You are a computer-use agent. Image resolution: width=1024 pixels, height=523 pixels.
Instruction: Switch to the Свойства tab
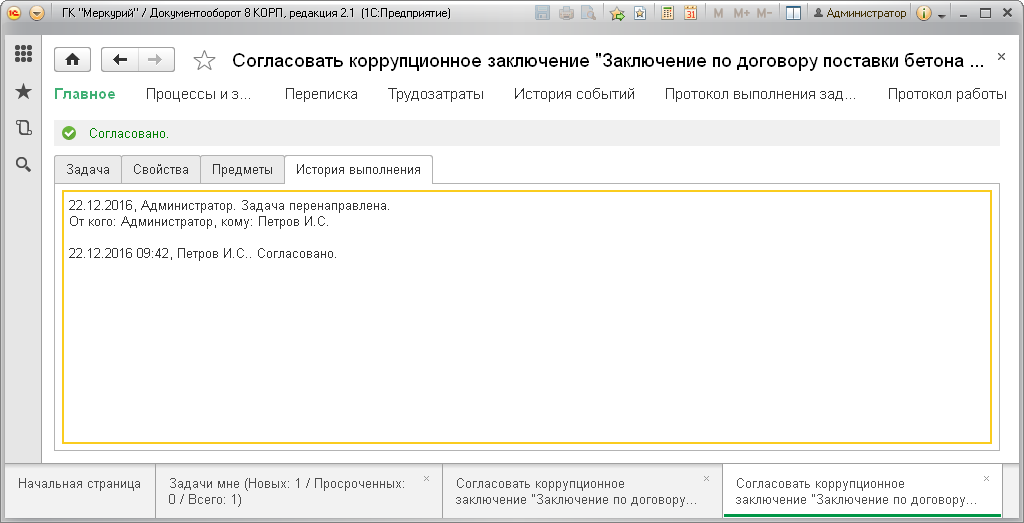click(161, 170)
